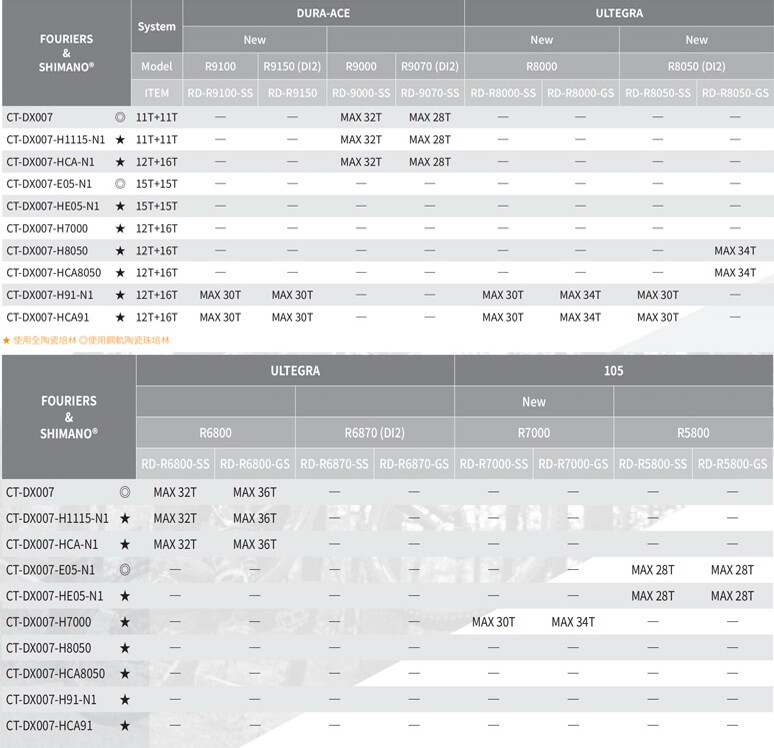Click the circle icon beside 15T+15T in the CT-DX007-E05-N1 row

click(120, 184)
